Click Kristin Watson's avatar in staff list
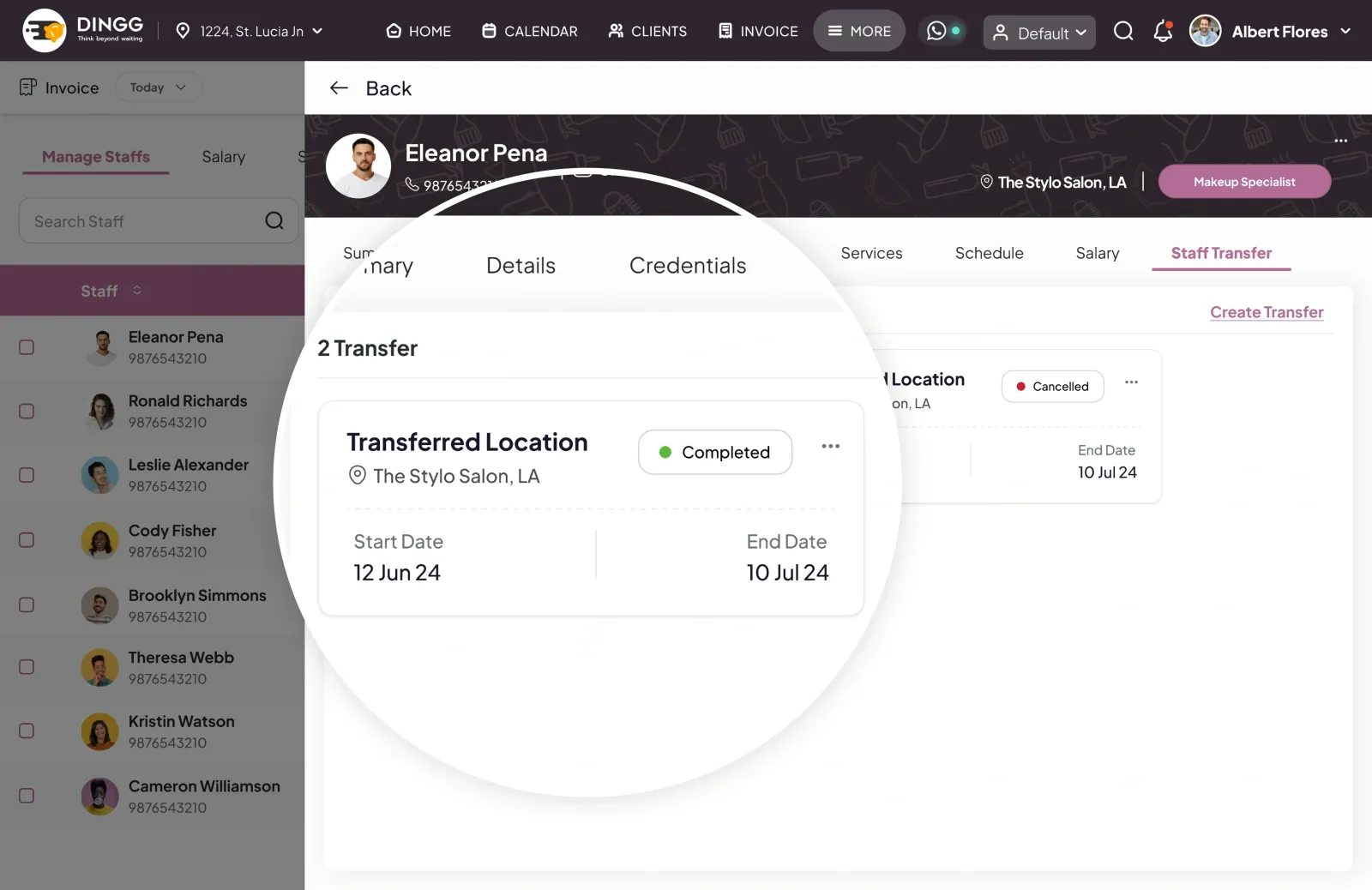The image size is (1372, 890). point(100,731)
